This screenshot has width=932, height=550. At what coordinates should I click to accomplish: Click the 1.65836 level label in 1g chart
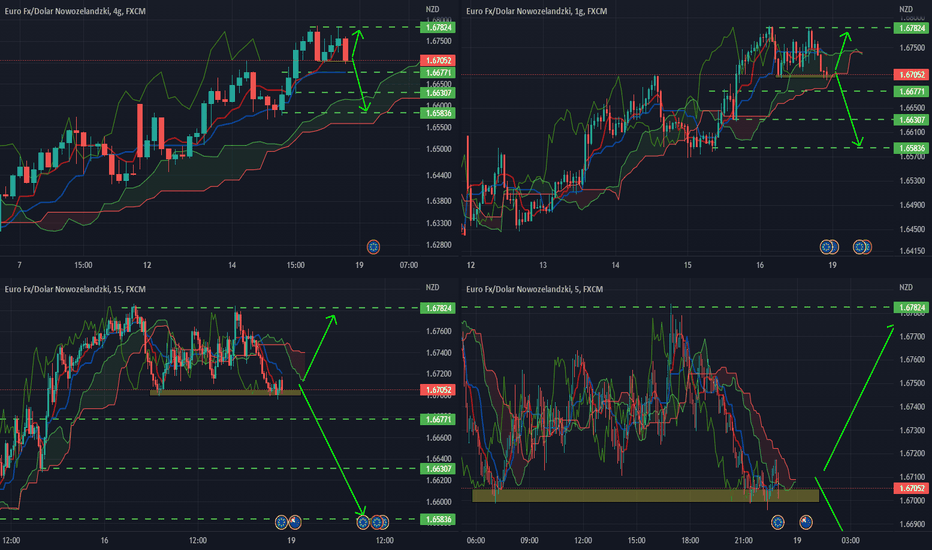[x=911, y=148]
